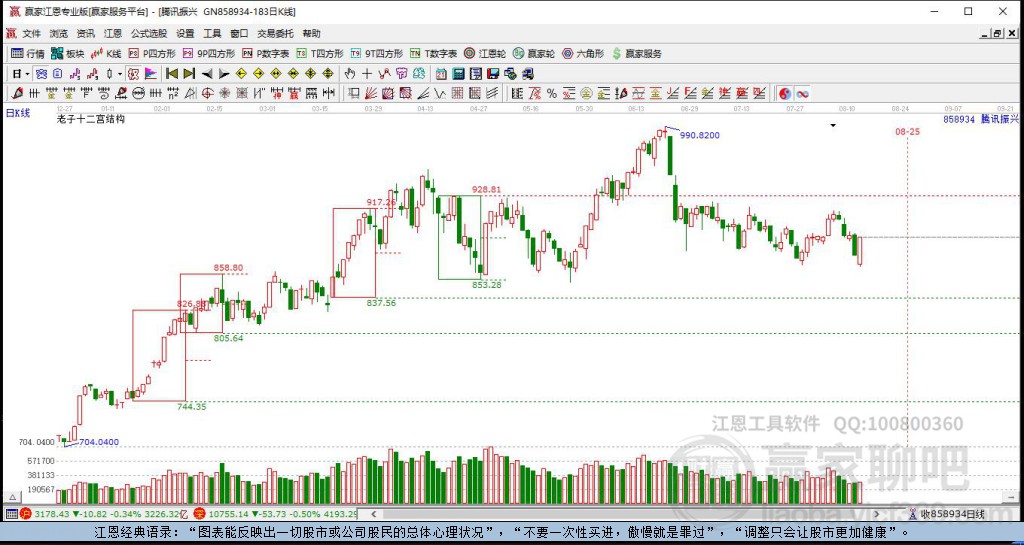Open the 9T四方形 tool
The height and width of the screenshot is (545, 1024).
(376, 54)
